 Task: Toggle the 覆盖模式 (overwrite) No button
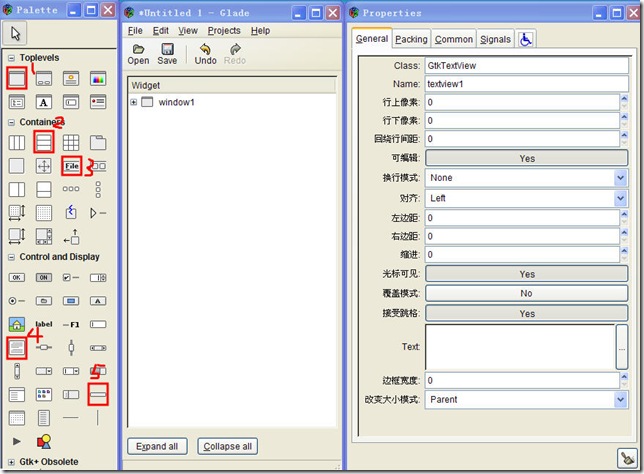(526, 294)
